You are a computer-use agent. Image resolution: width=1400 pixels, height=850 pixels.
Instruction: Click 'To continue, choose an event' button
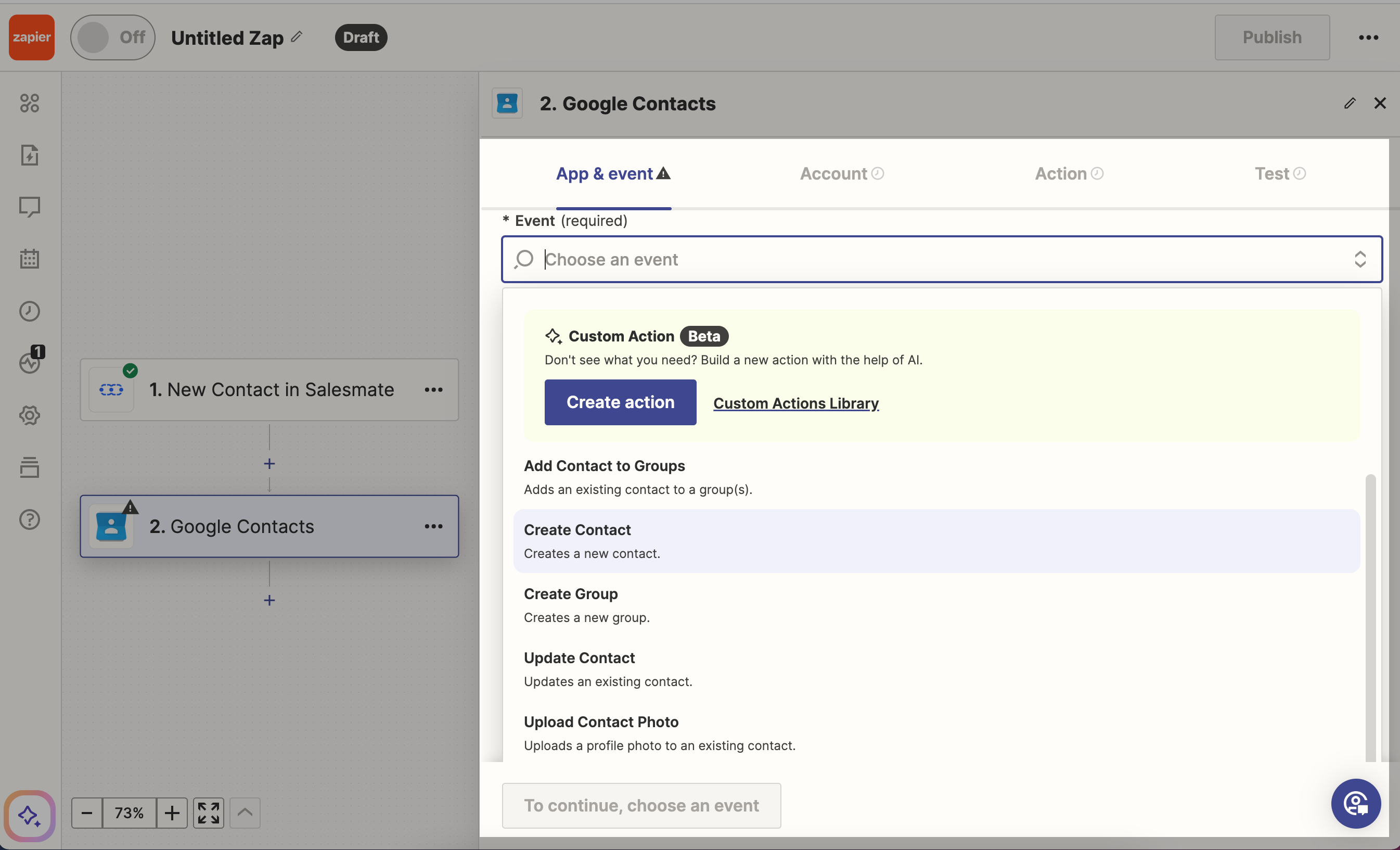pos(641,806)
